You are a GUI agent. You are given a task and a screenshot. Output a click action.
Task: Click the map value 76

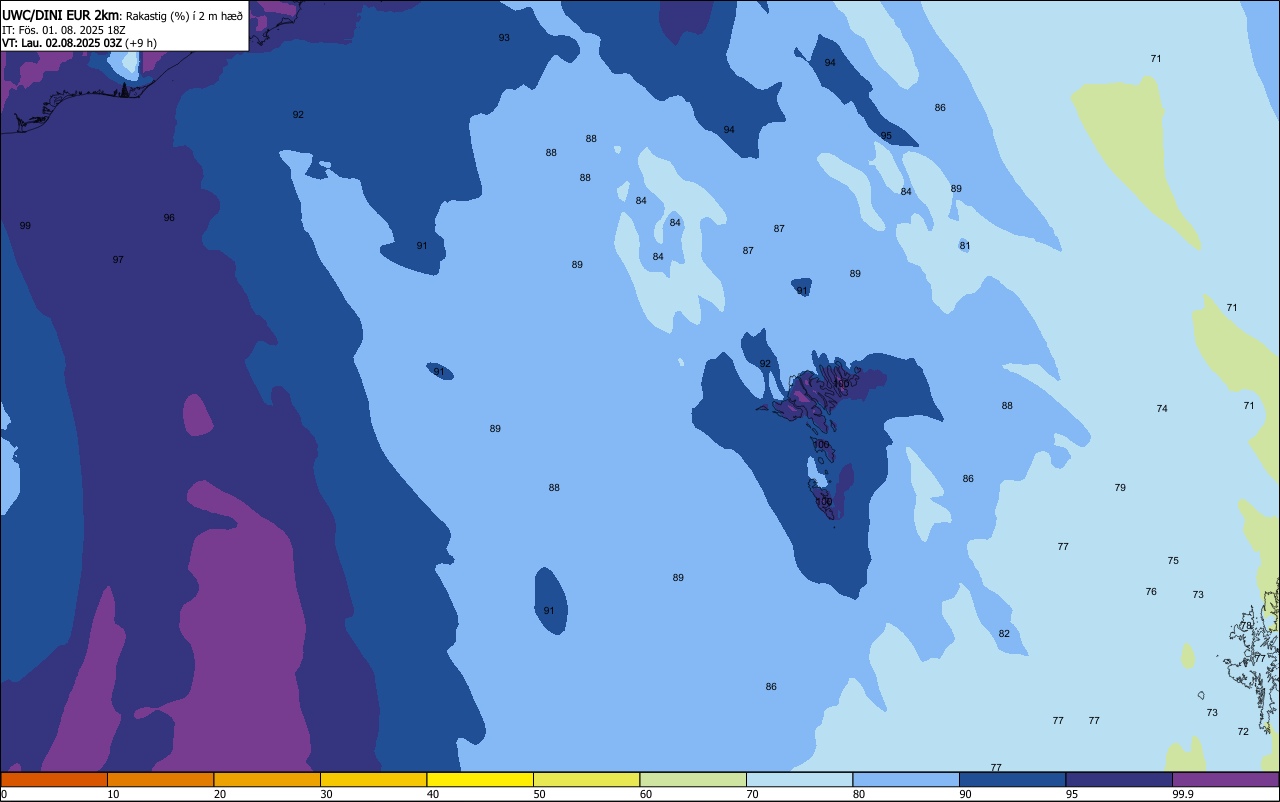pos(1151,592)
